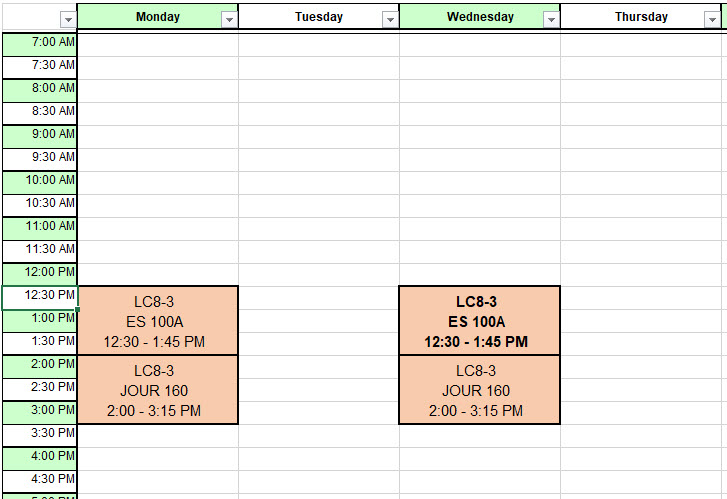Click the 9:30 AM time cell

40,160
